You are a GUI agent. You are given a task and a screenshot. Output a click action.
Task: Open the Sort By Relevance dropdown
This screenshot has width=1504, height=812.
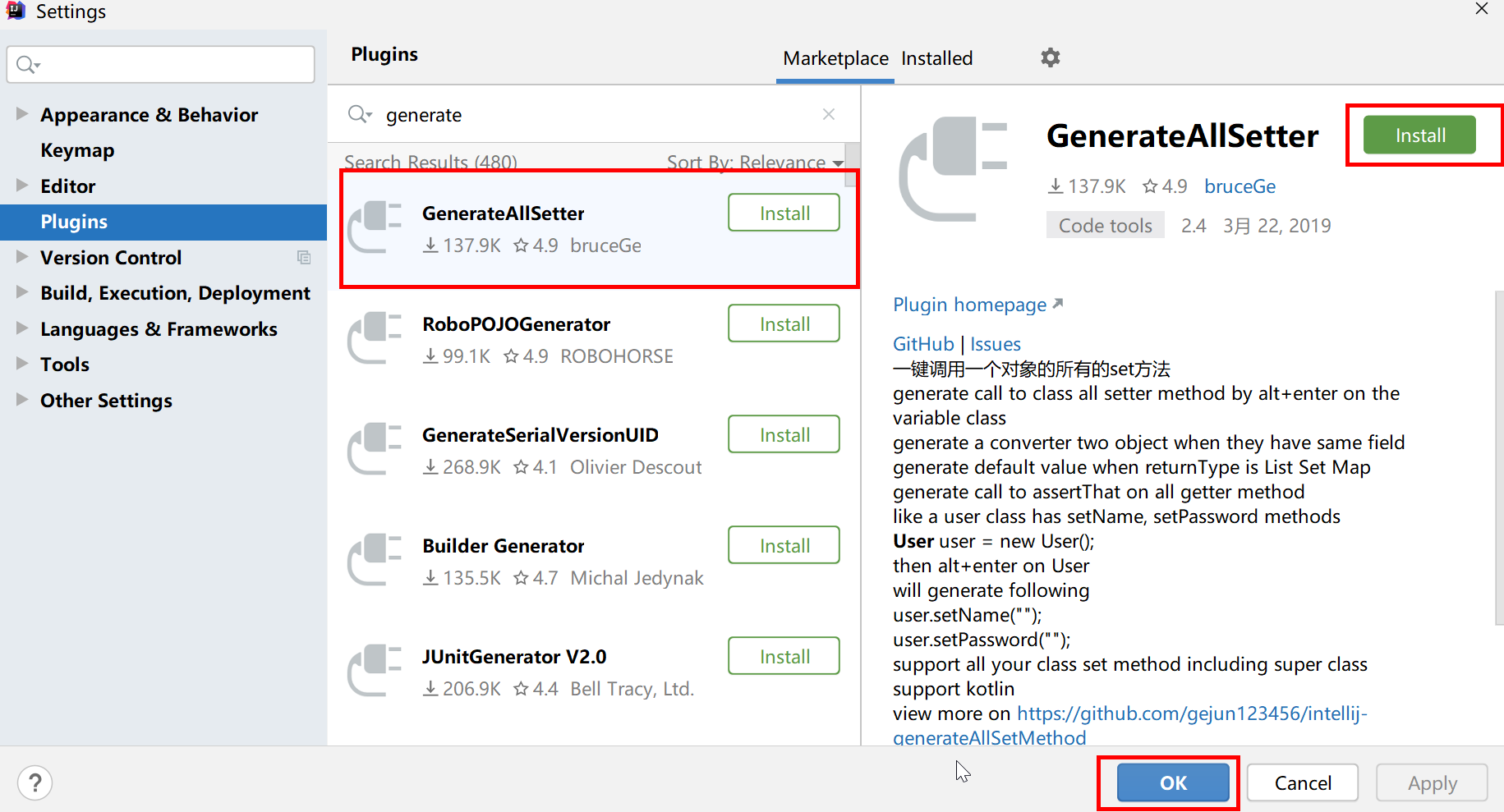tap(755, 162)
